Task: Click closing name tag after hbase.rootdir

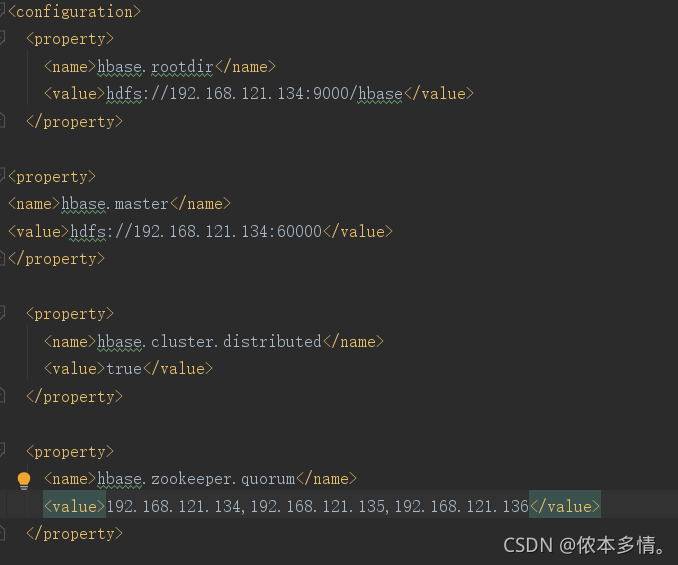Action: tap(245, 67)
